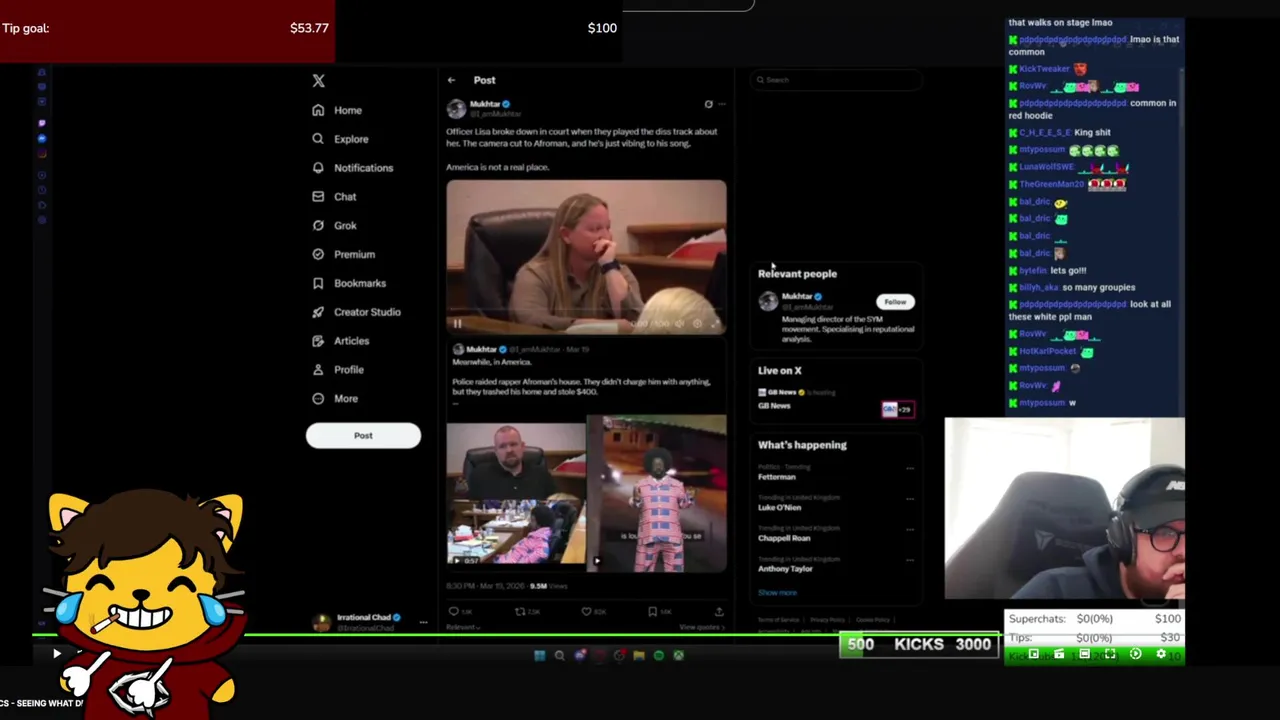
Task: Click the share icon under the post
Action: coord(718,611)
